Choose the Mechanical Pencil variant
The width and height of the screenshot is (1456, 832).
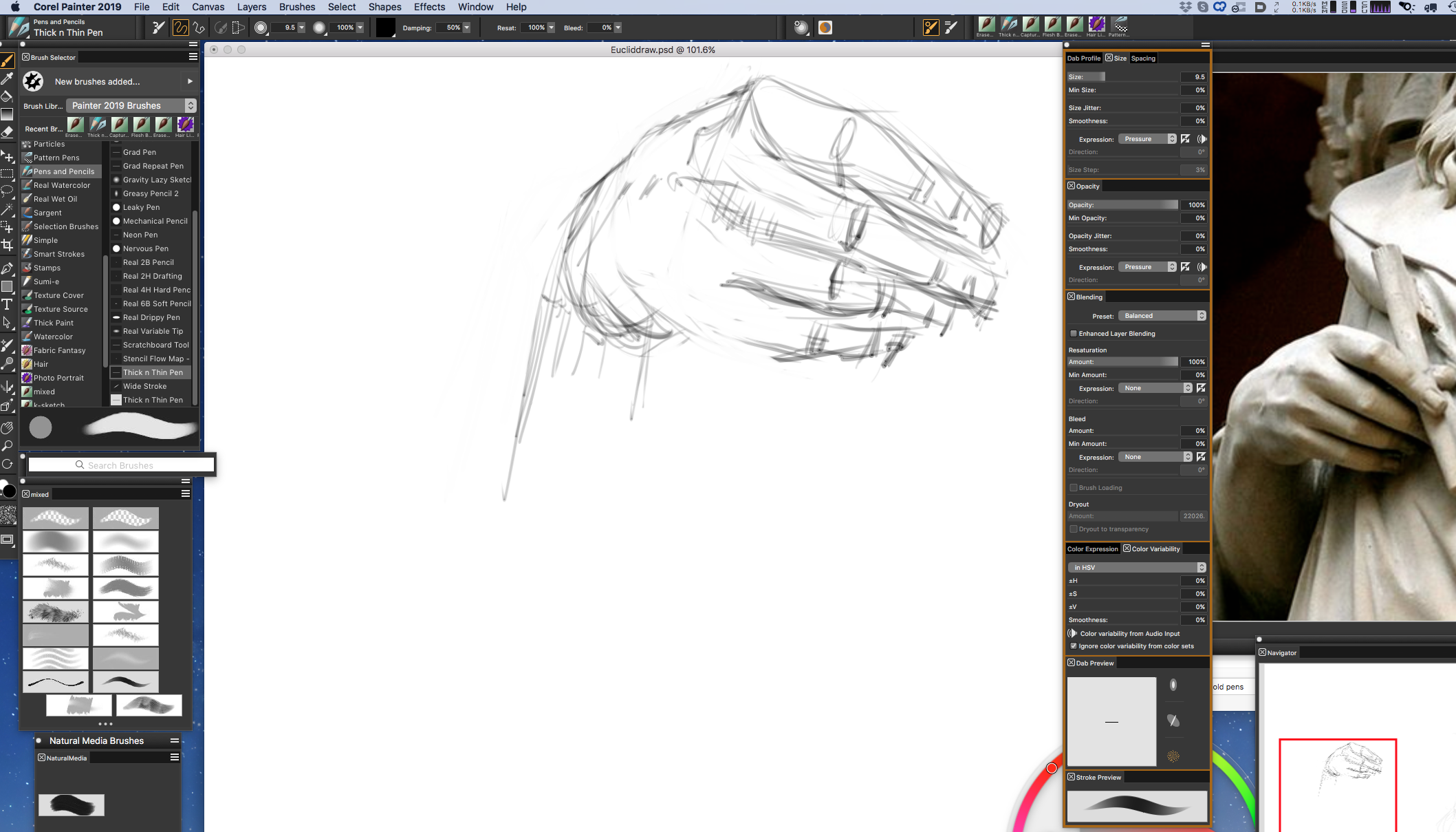[x=151, y=221]
